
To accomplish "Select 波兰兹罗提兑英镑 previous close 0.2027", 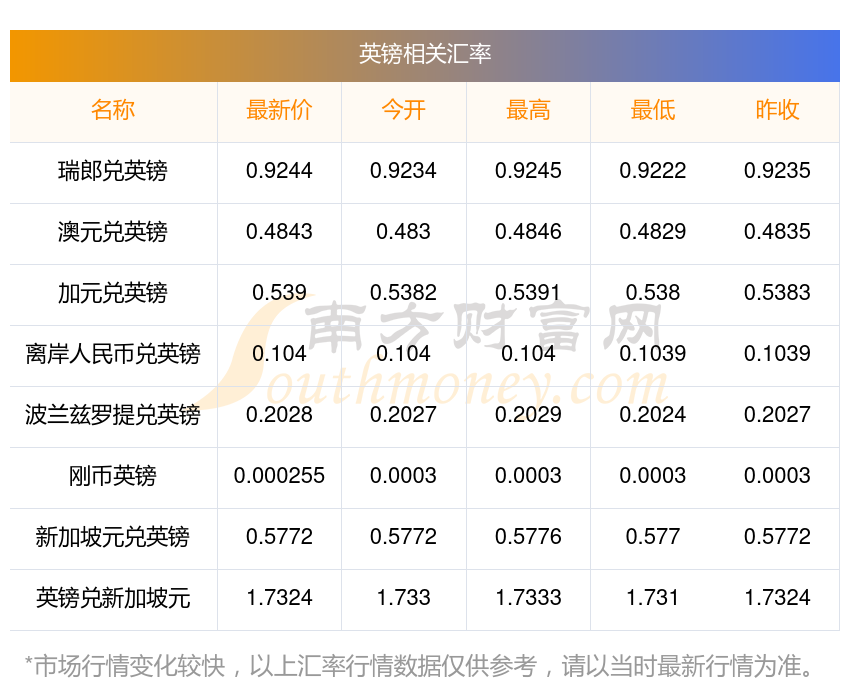I will click(777, 415).
